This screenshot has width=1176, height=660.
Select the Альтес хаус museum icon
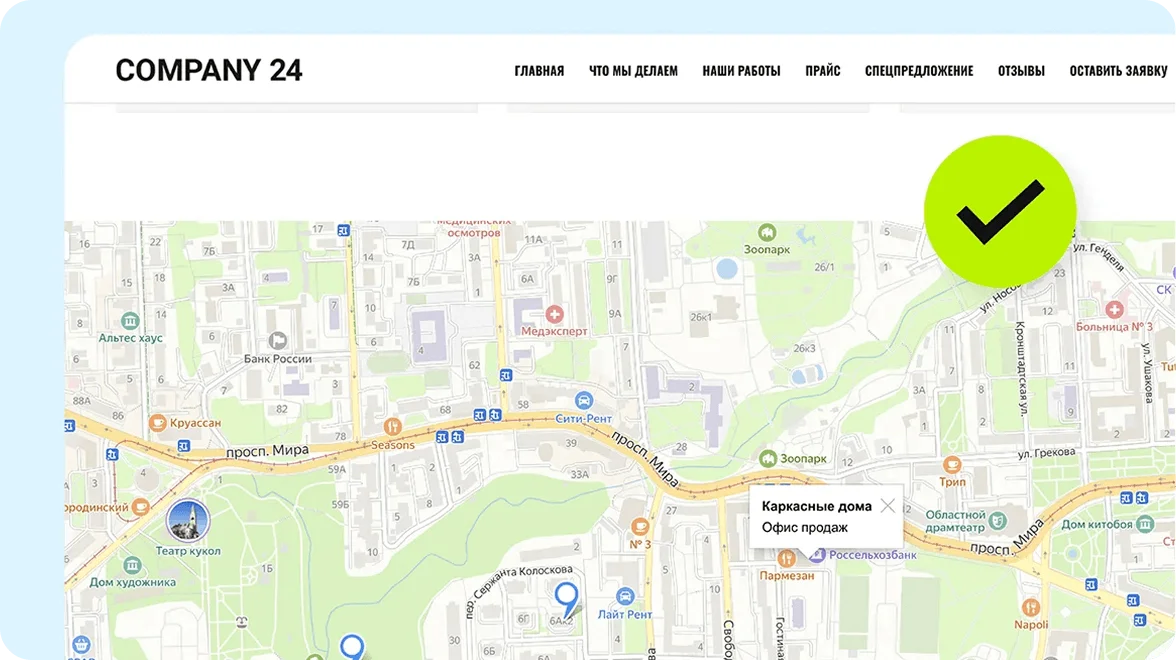[130, 321]
